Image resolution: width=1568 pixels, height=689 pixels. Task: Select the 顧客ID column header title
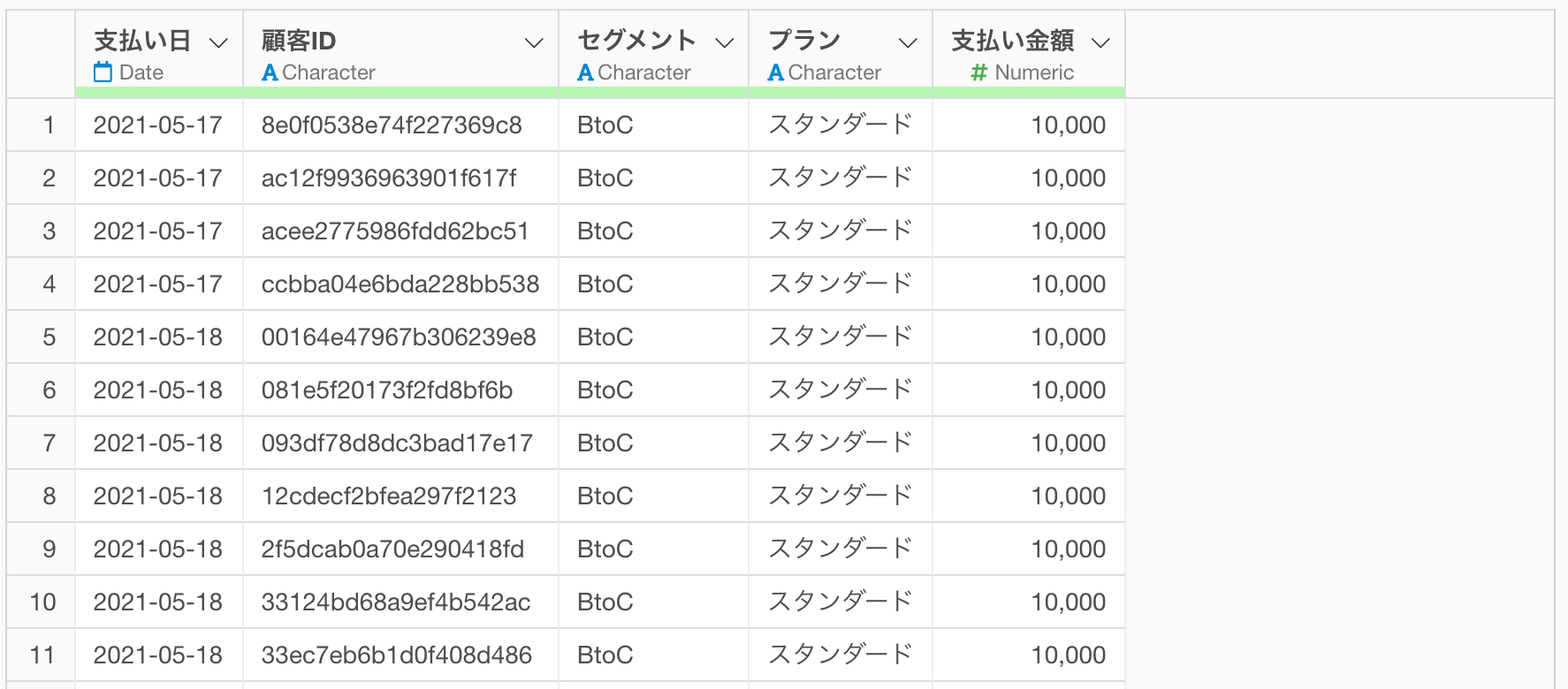click(299, 41)
